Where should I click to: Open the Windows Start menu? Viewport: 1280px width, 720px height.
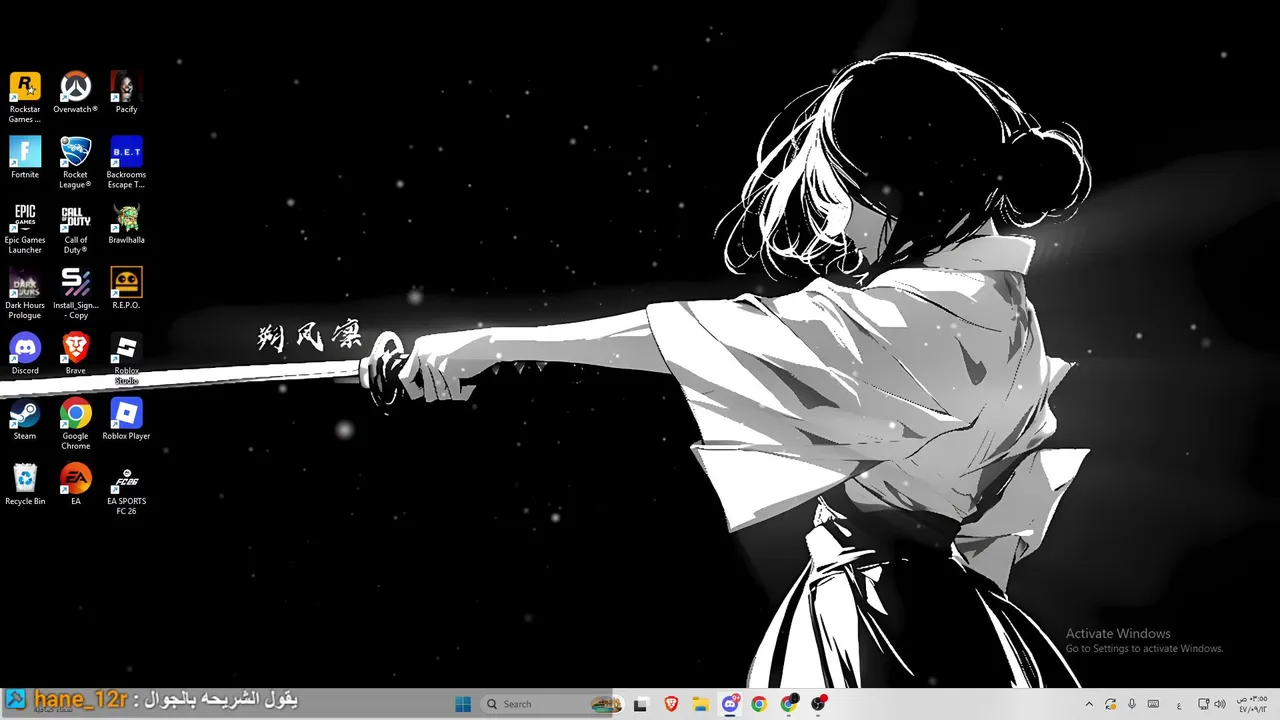pos(463,704)
